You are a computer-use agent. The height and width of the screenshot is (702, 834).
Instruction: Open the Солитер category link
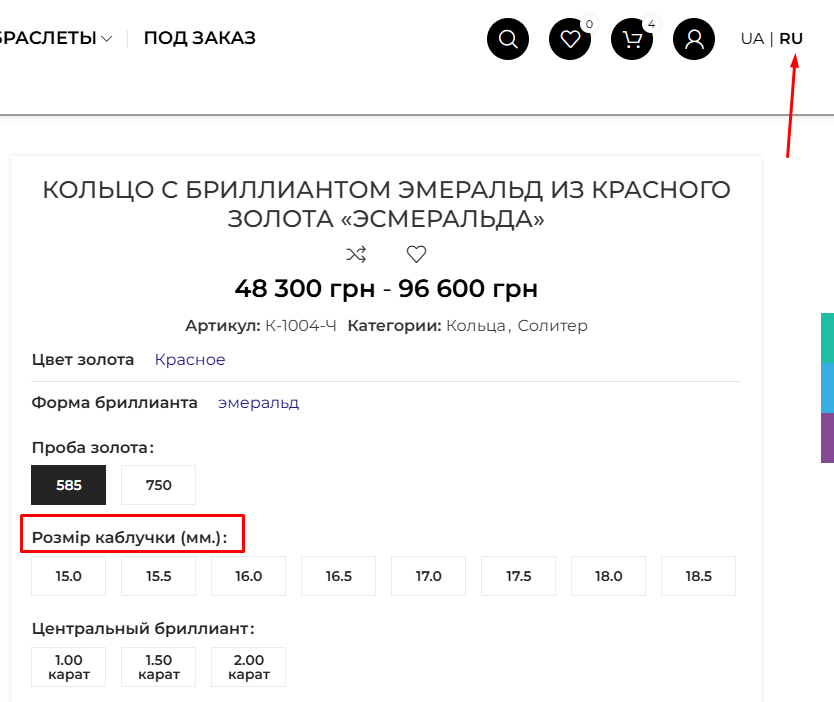click(x=553, y=325)
